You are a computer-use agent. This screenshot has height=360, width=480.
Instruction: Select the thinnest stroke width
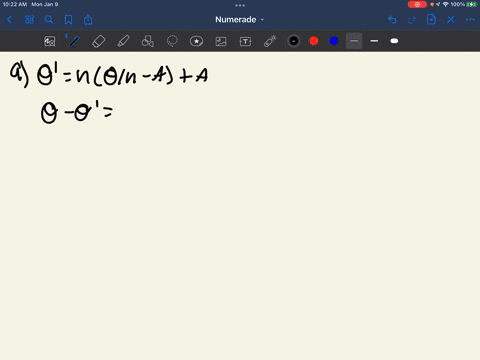click(x=354, y=41)
